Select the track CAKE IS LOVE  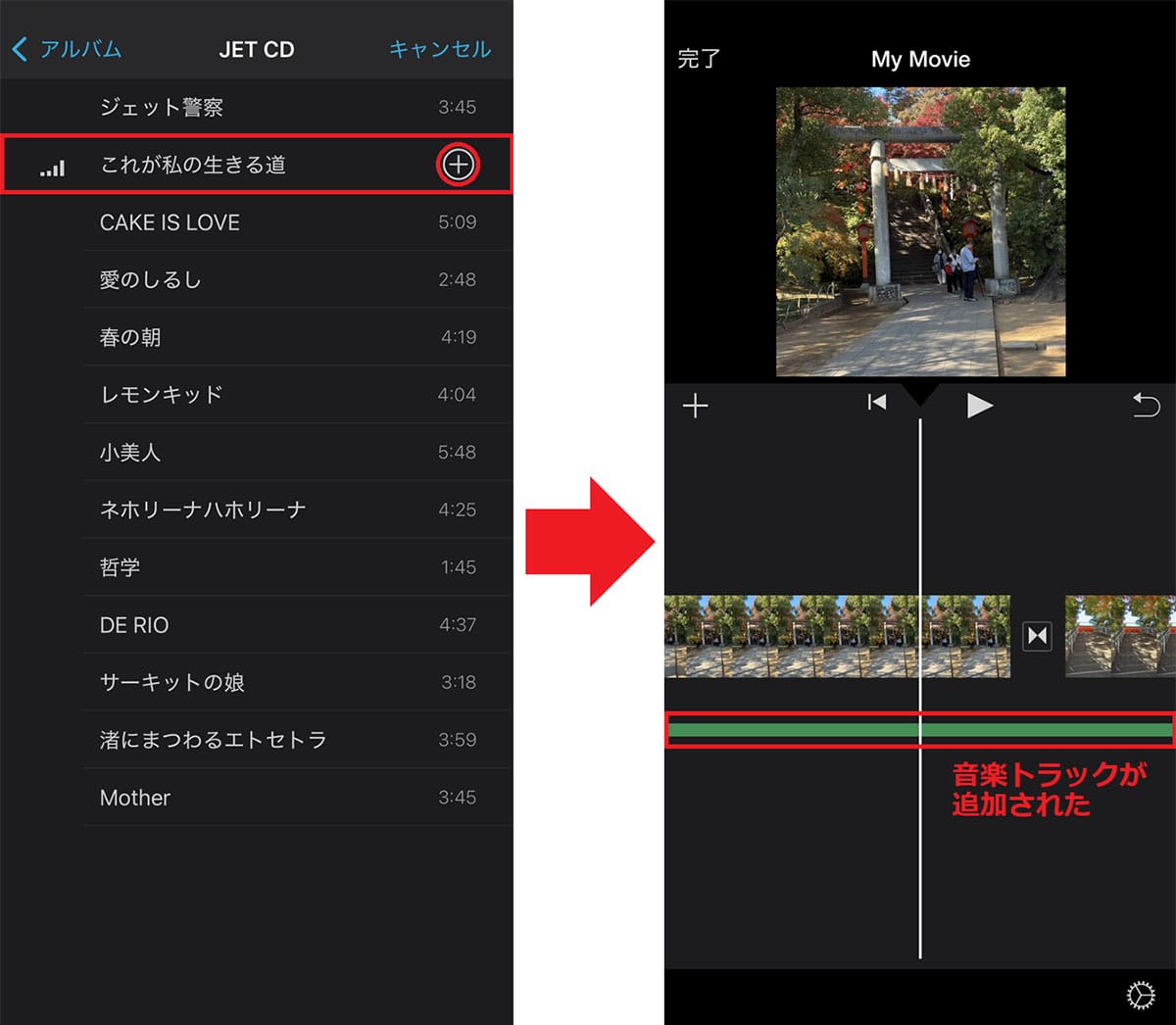click(x=169, y=222)
